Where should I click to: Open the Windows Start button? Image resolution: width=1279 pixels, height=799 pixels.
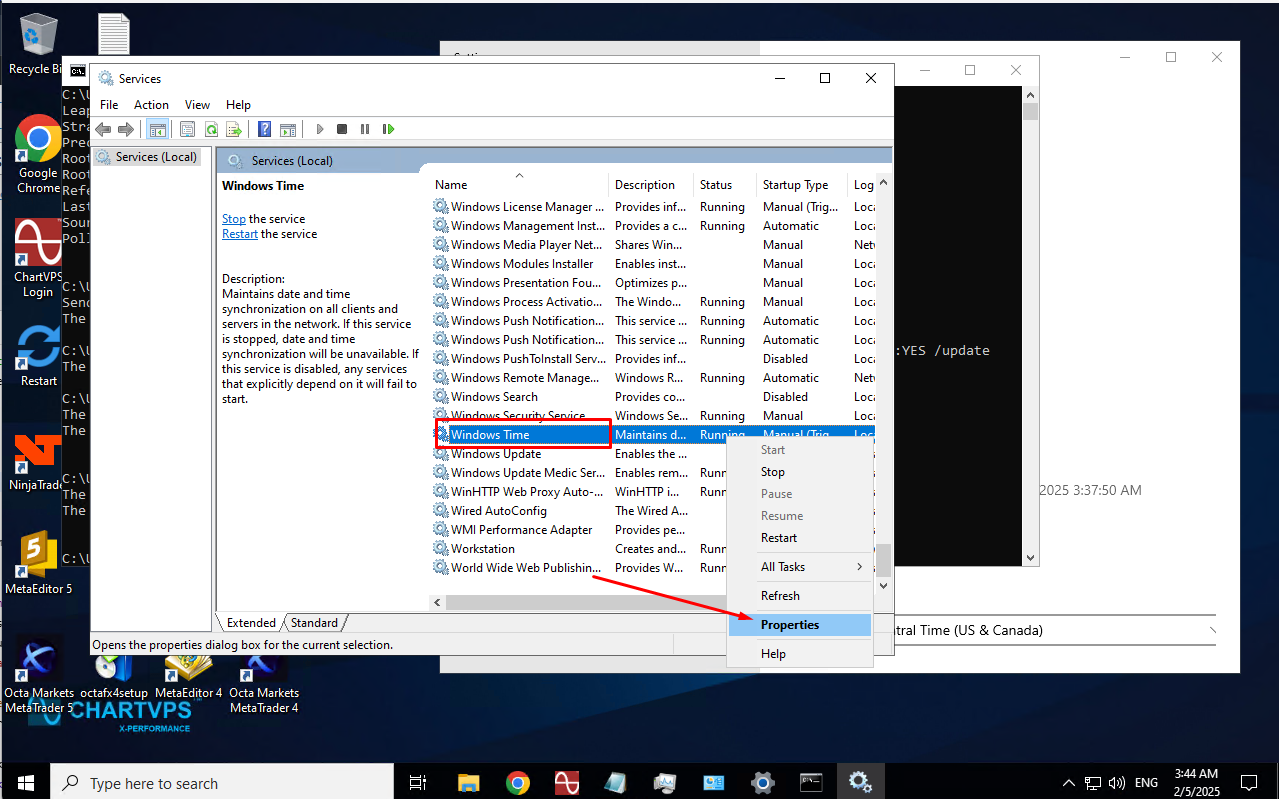coord(24,782)
